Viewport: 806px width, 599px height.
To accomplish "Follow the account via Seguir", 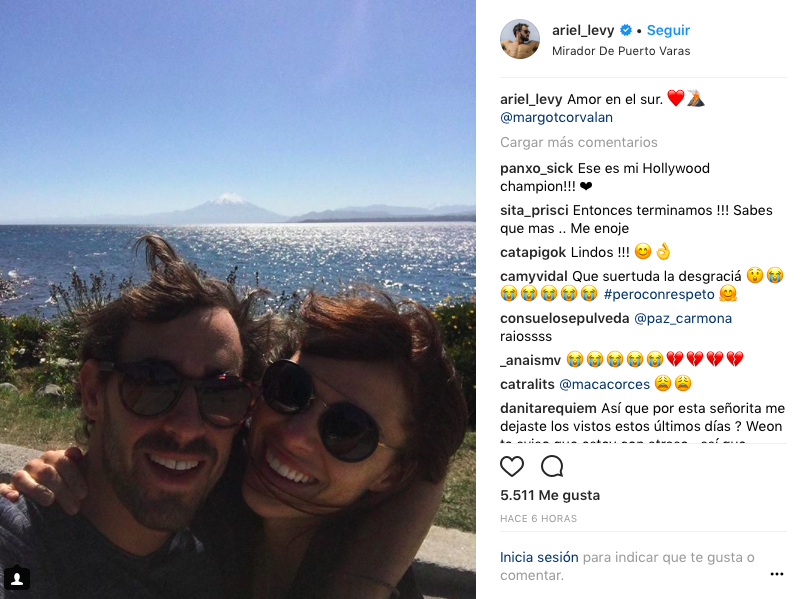I will pos(668,30).
